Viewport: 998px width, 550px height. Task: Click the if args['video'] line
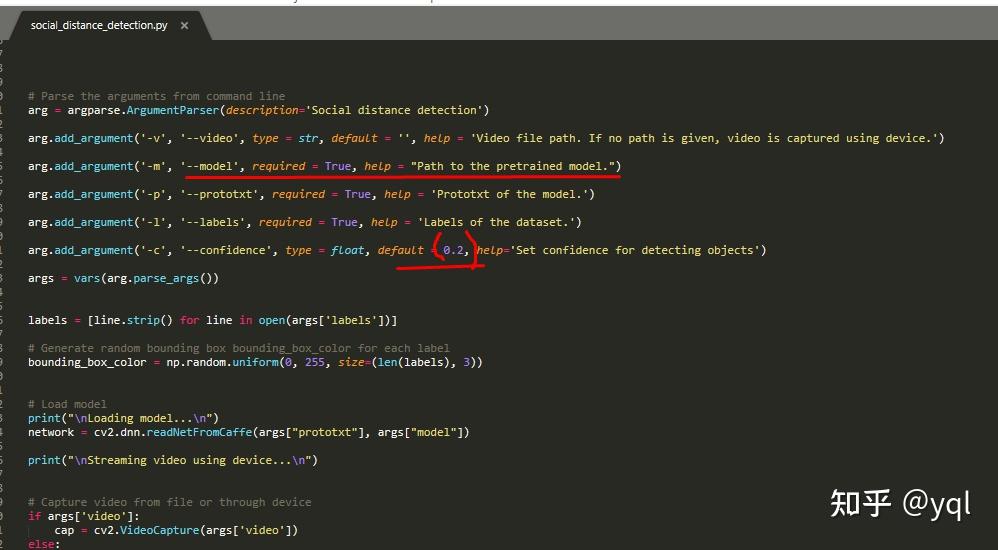83,516
